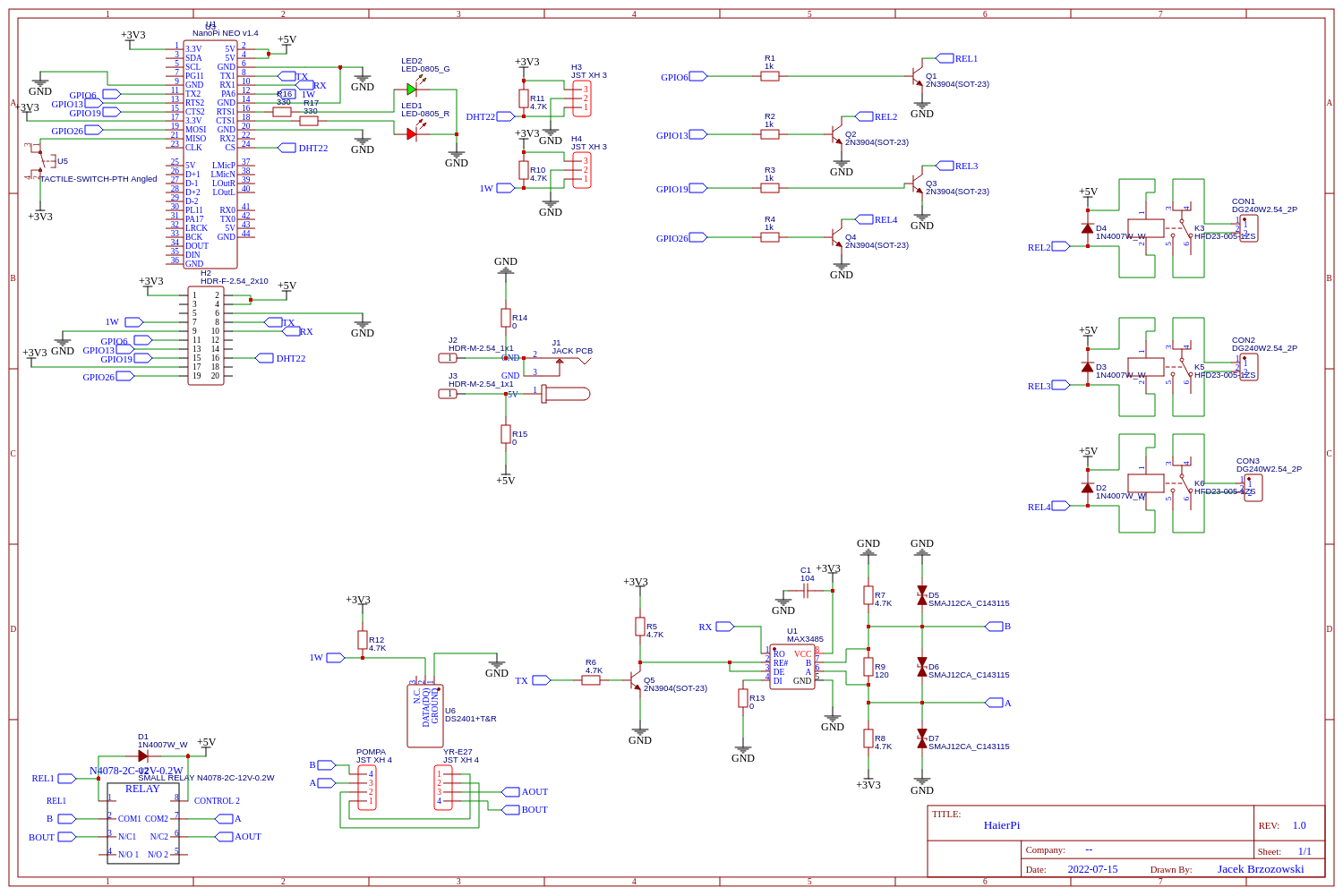This screenshot has width=1343, height=896.
Task: Select the CON1 terminal block symbol
Action: [x=1248, y=228]
